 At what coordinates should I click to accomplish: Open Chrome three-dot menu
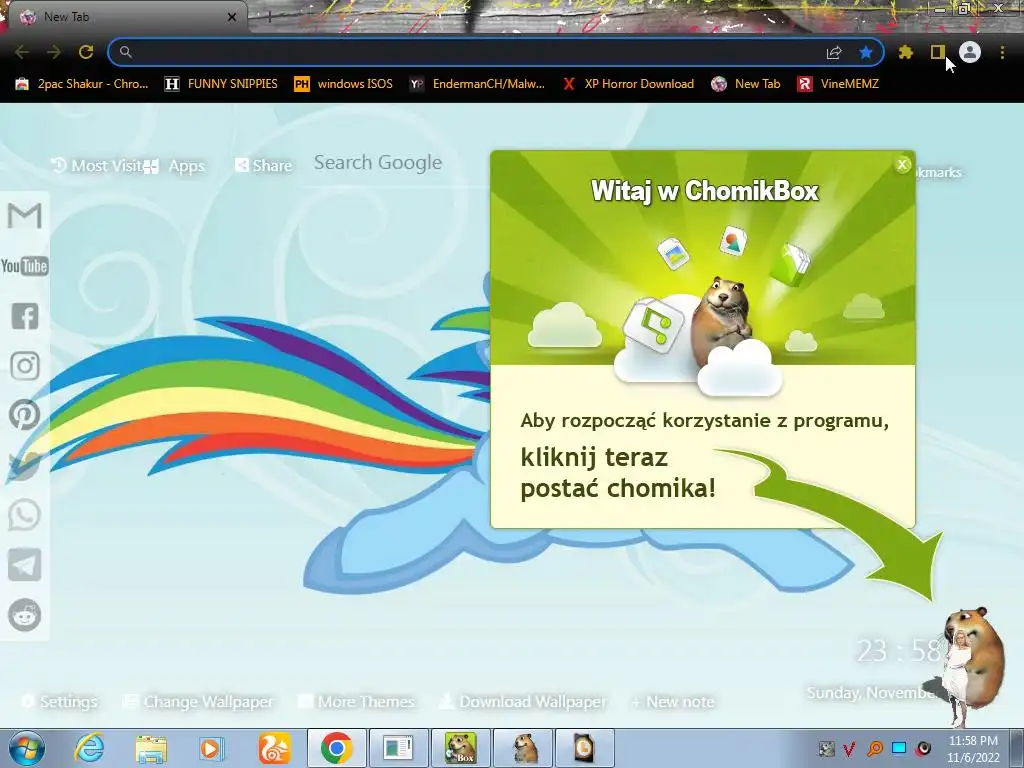tap(1002, 52)
